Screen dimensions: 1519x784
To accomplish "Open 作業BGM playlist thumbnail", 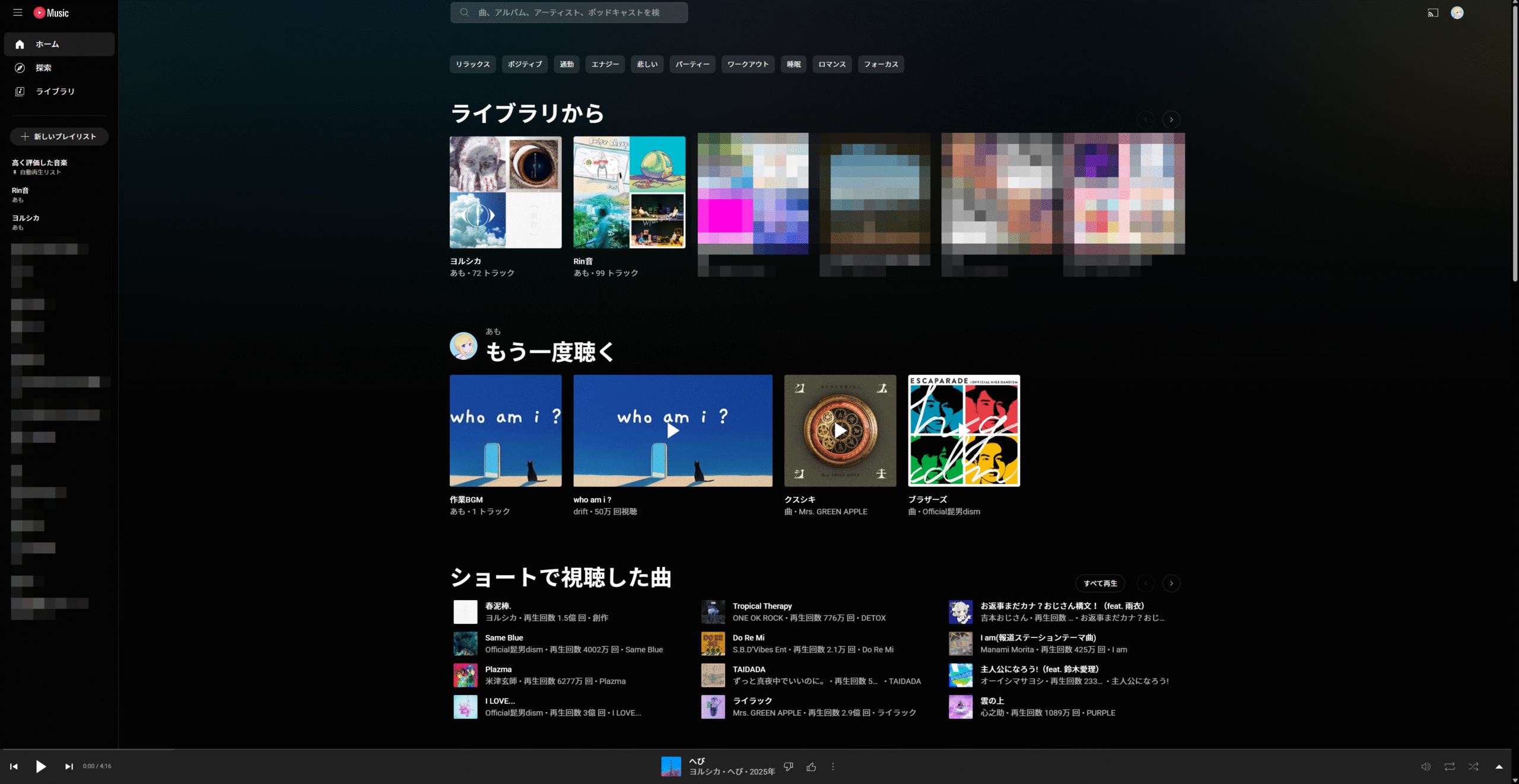I will point(506,431).
